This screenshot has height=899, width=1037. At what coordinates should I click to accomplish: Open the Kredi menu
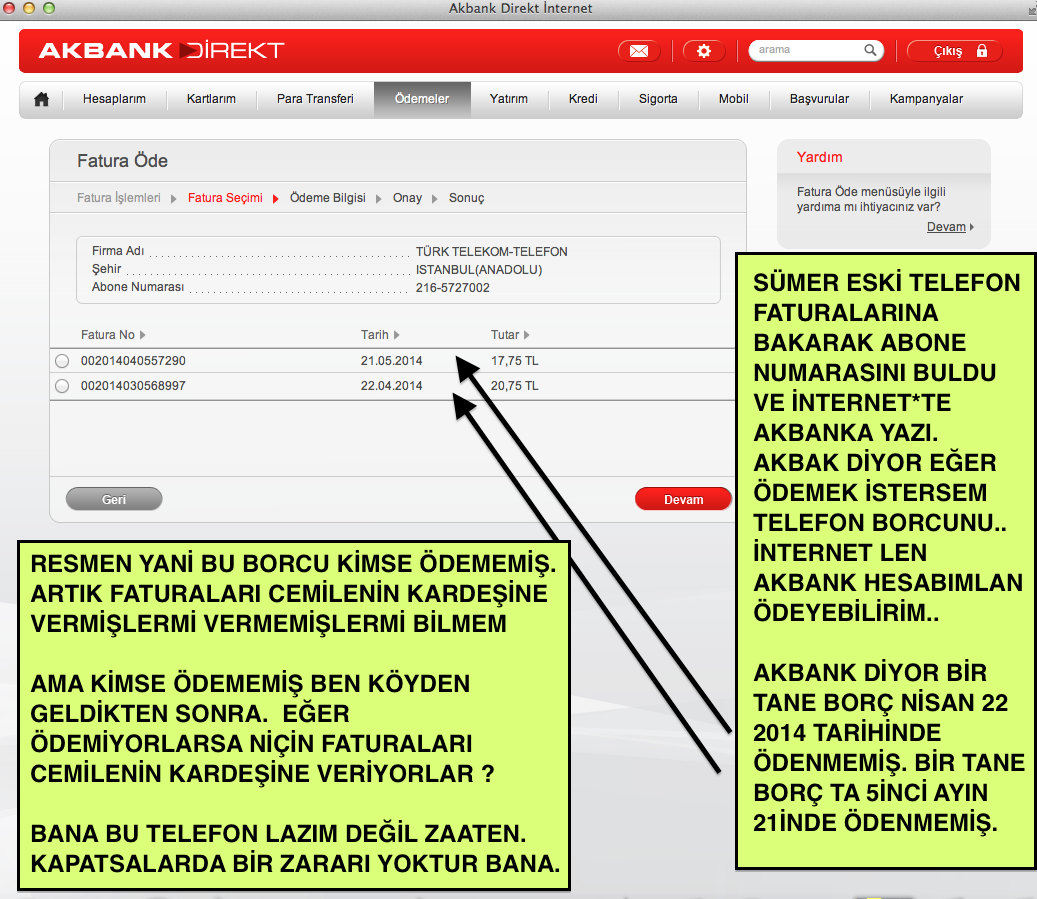(x=583, y=99)
